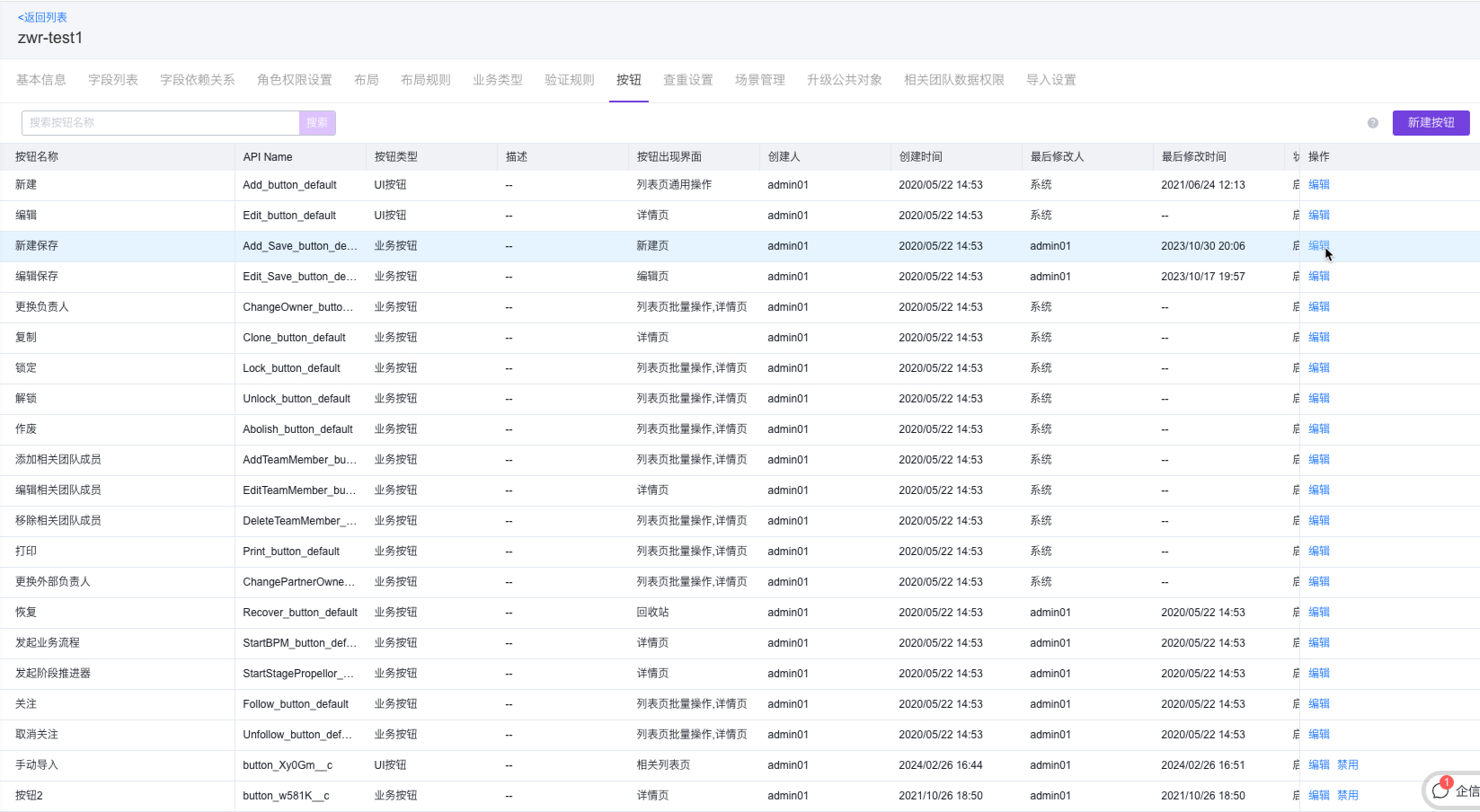Switch to the 验证规则 tab
Viewport: 1480px width, 812px height.
(568, 79)
